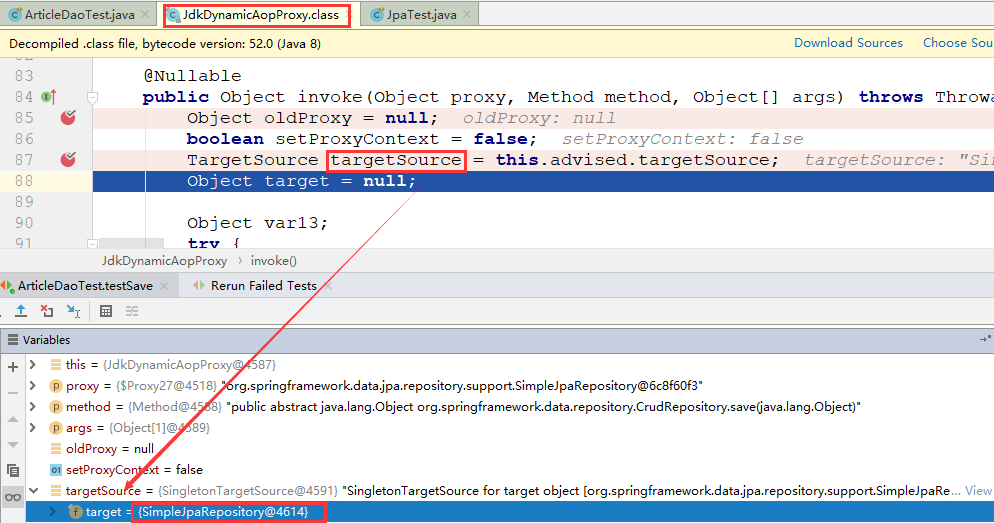Expand the 'this' variable node

(33, 365)
